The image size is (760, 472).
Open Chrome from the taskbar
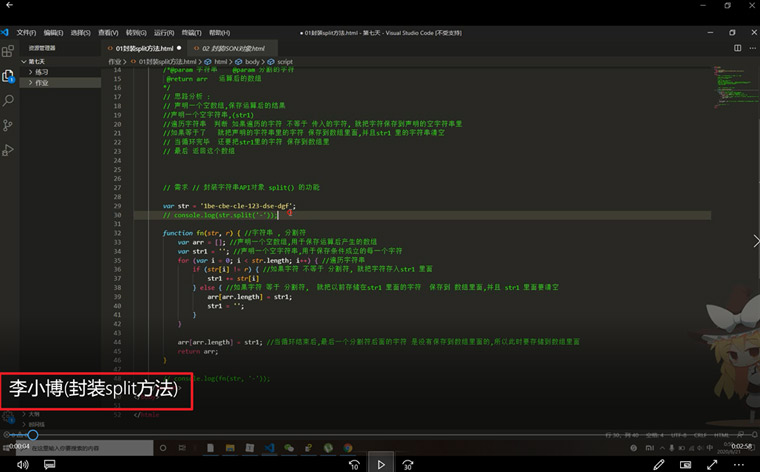pos(348,448)
